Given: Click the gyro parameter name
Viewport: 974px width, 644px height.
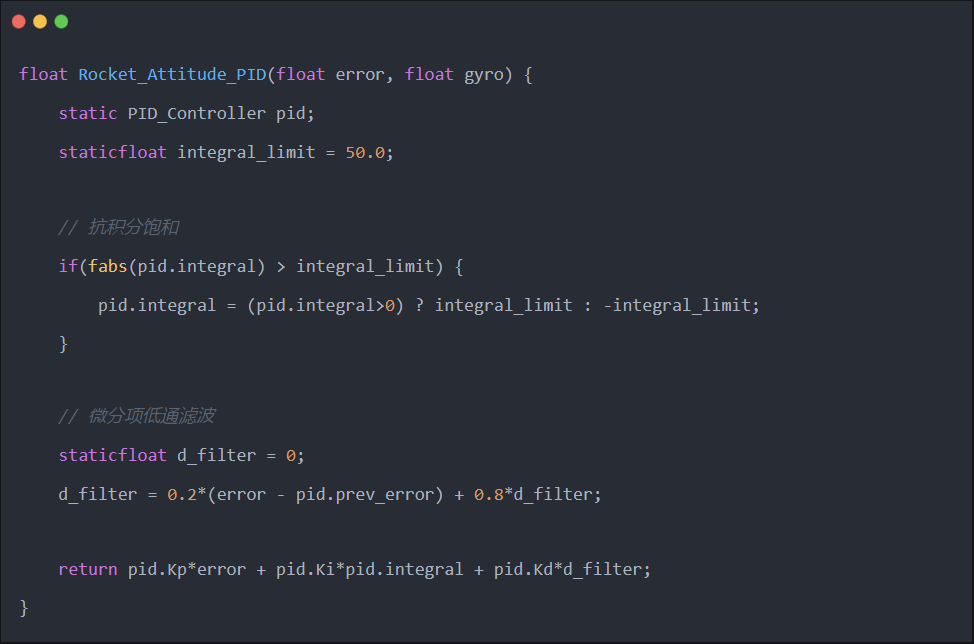Looking at the screenshot, I should pos(484,75).
